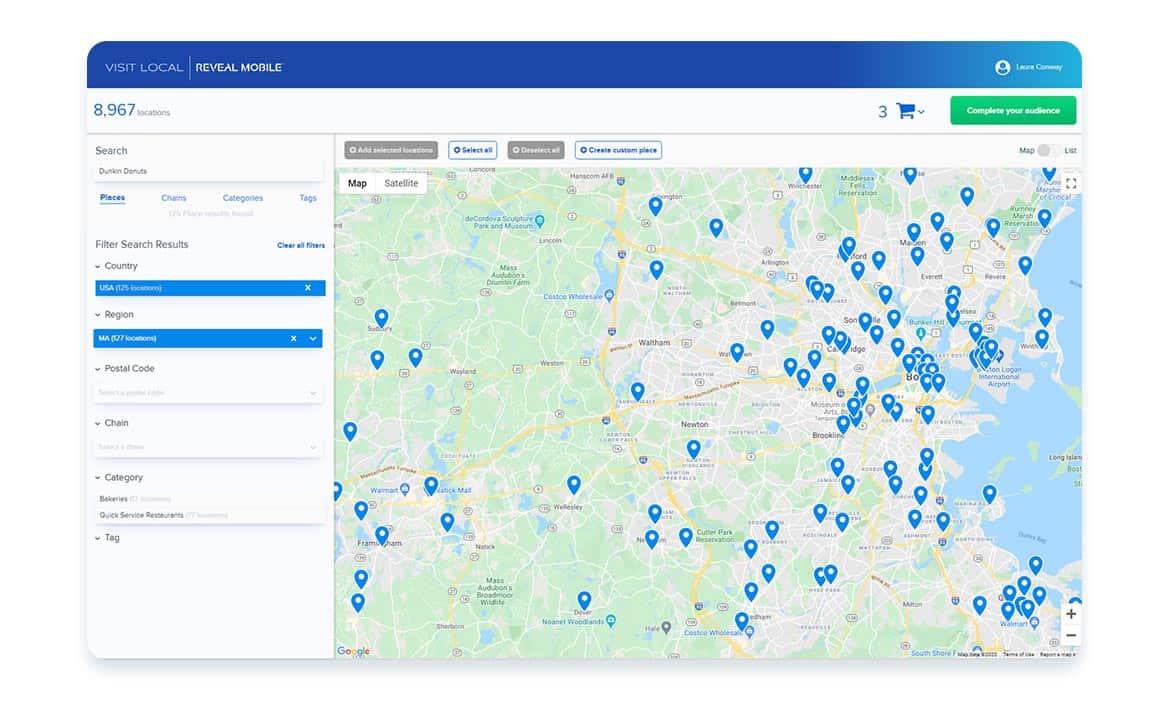This screenshot has width=1170, height=710.
Task: Switch to the Places tab
Action: tap(113, 198)
